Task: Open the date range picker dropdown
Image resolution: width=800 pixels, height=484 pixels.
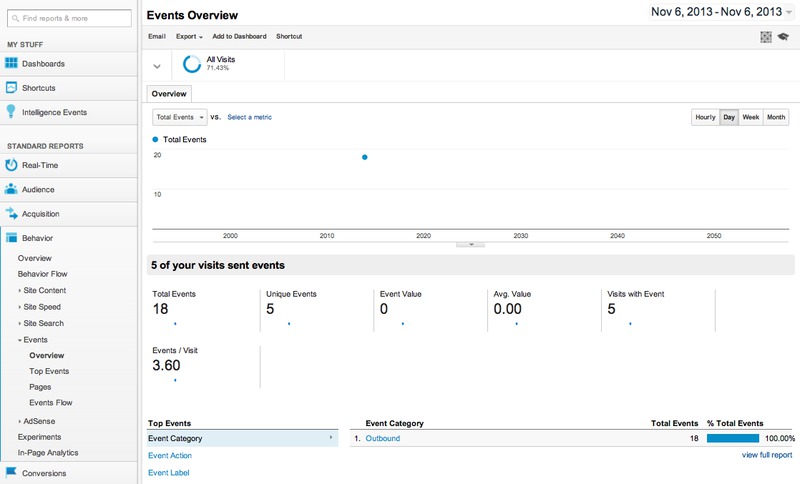Action: (x=721, y=12)
